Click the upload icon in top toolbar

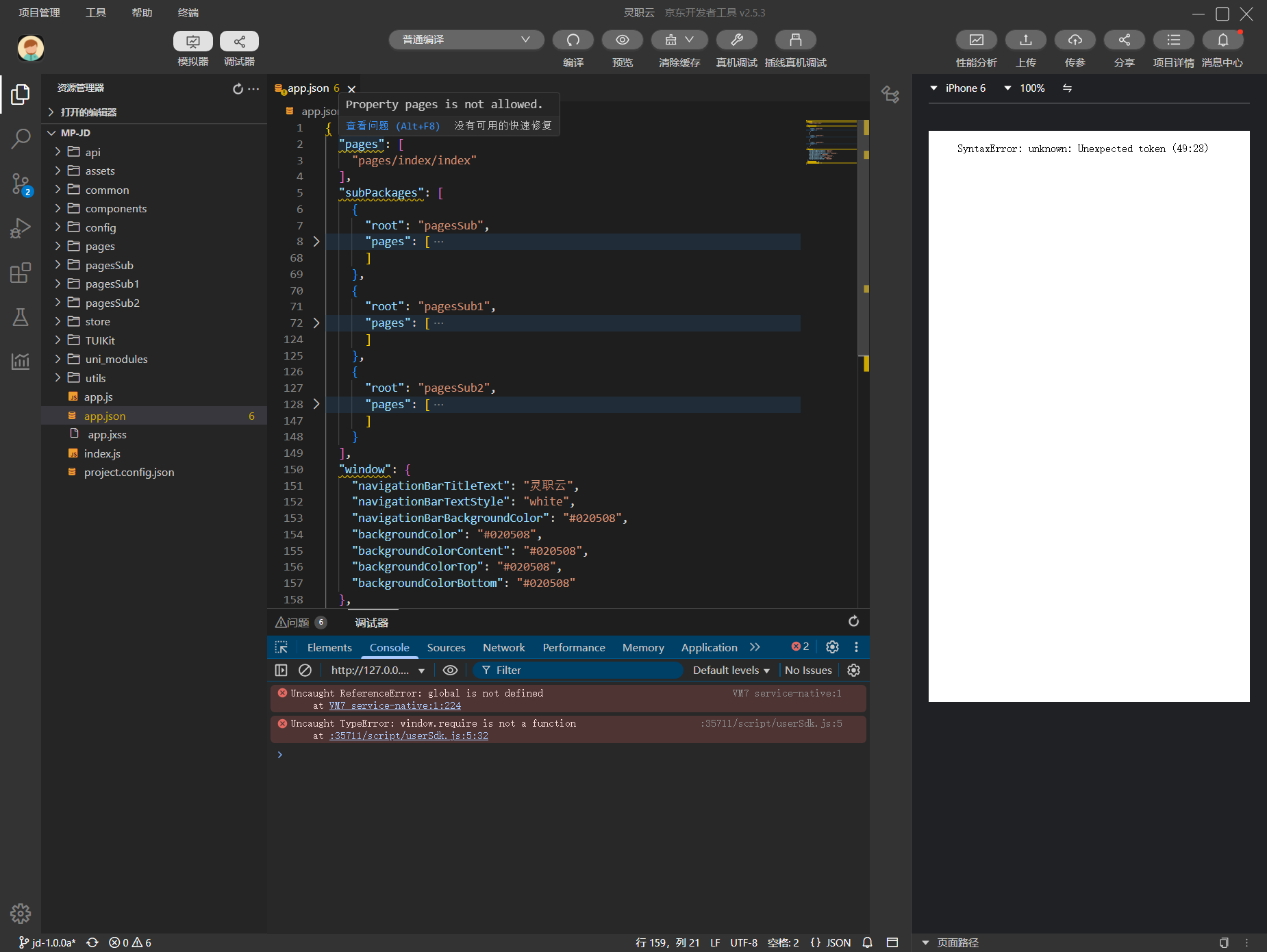(x=1025, y=40)
